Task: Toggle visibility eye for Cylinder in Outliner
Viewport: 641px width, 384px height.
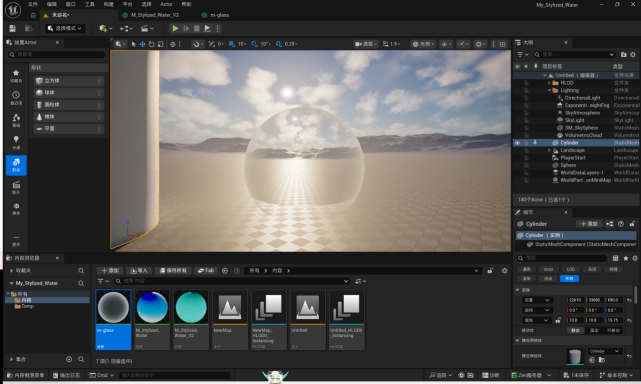Action: point(517,143)
